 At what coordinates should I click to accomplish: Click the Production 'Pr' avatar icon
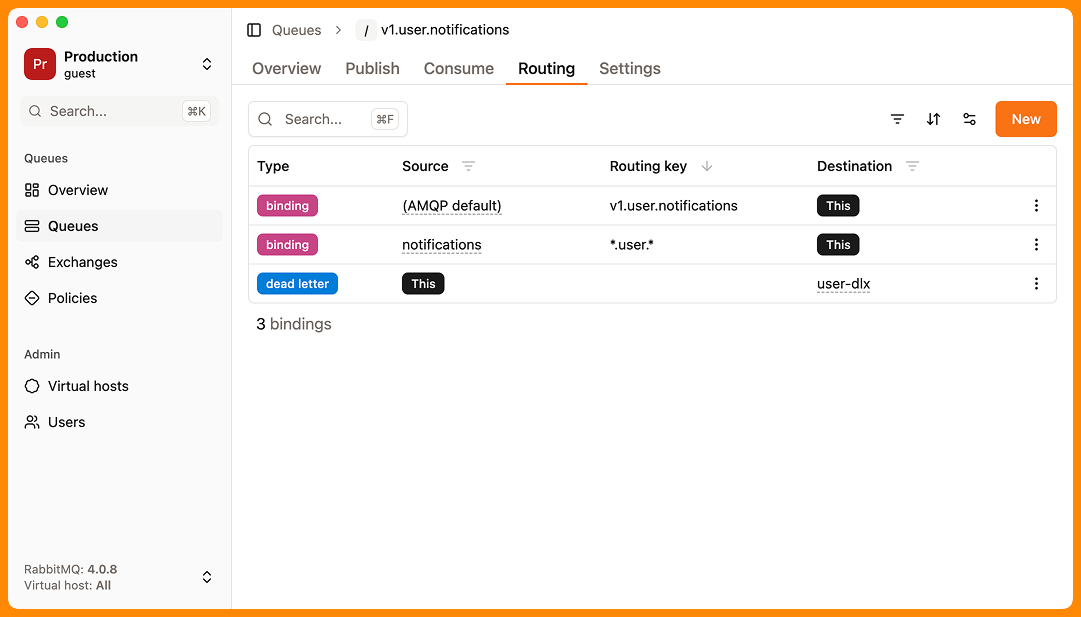tap(40, 64)
